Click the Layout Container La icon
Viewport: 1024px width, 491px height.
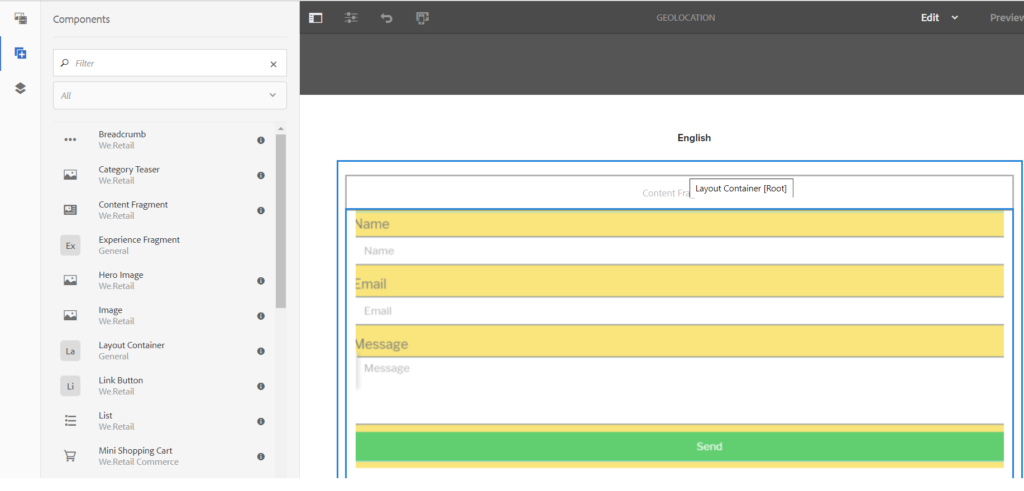pyautogui.click(x=71, y=351)
